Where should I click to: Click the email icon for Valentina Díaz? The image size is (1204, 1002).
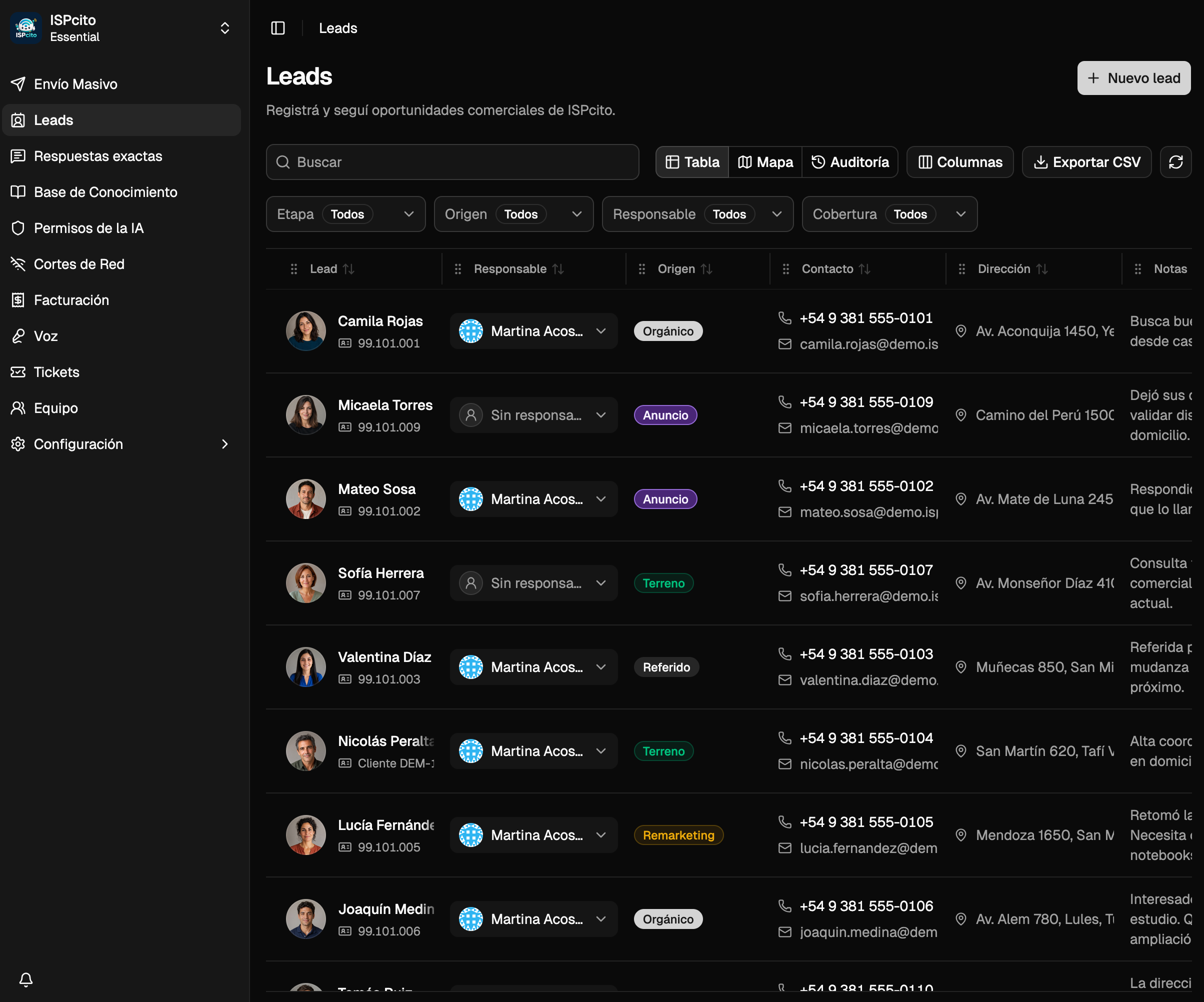click(x=785, y=680)
